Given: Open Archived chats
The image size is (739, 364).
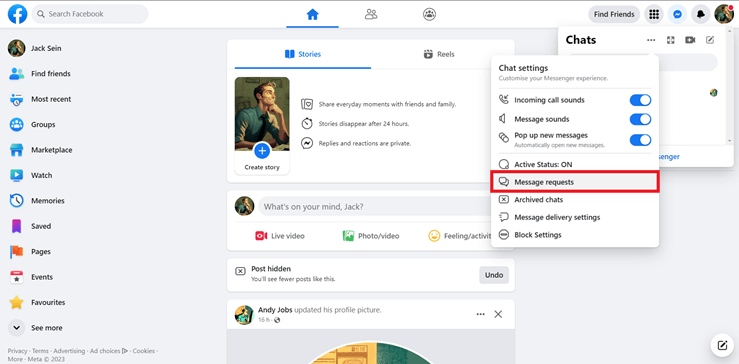Looking at the screenshot, I should pos(575,200).
